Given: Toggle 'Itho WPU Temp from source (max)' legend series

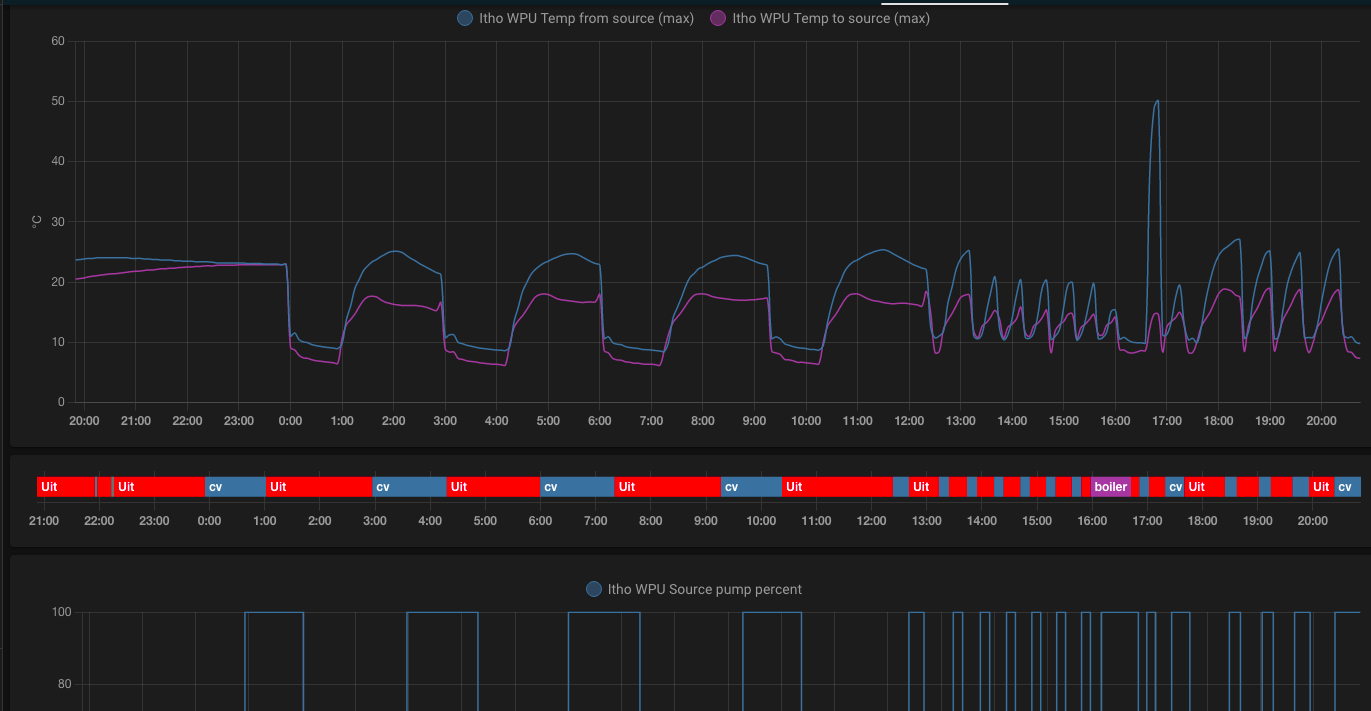Looking at the screenshot, I should (x=575, y=18).
